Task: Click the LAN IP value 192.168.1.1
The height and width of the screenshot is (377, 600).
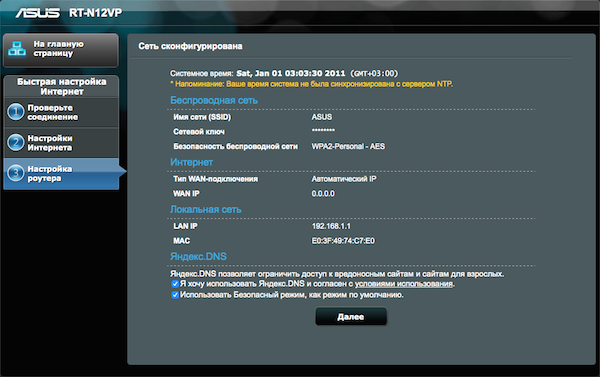Action: pos(331,226)
